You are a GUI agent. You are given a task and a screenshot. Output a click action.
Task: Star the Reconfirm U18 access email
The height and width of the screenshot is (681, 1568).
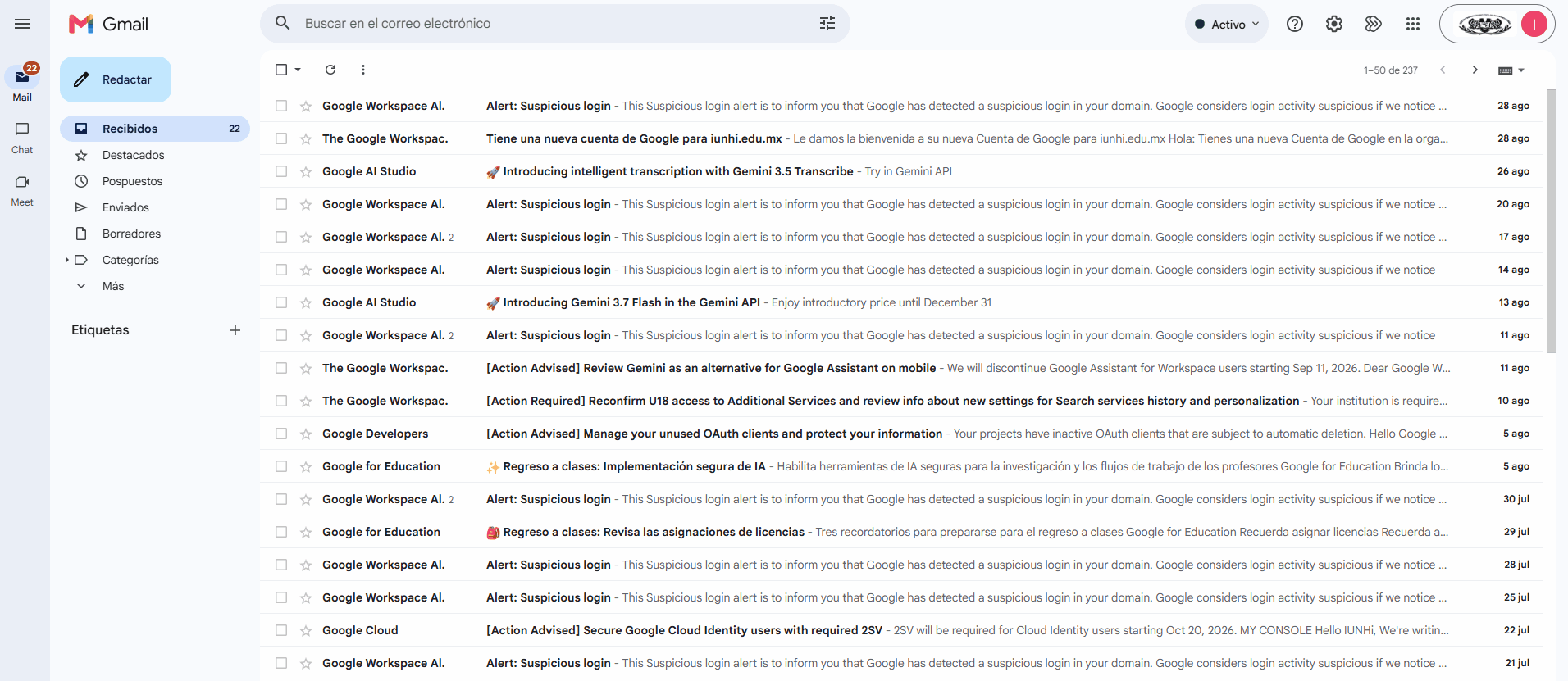click(306, 401)
